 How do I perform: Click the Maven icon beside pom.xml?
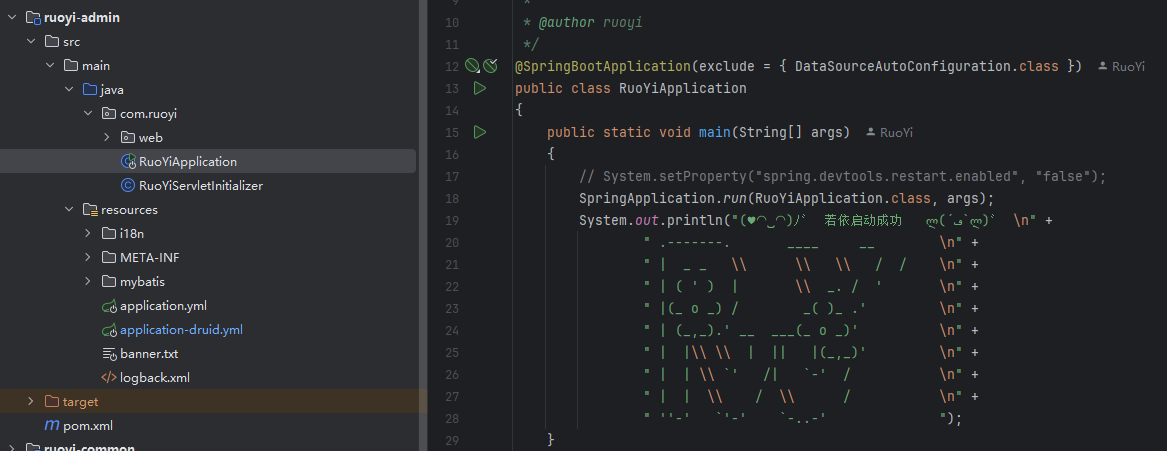pyautogui.click(x=52, y=425)
